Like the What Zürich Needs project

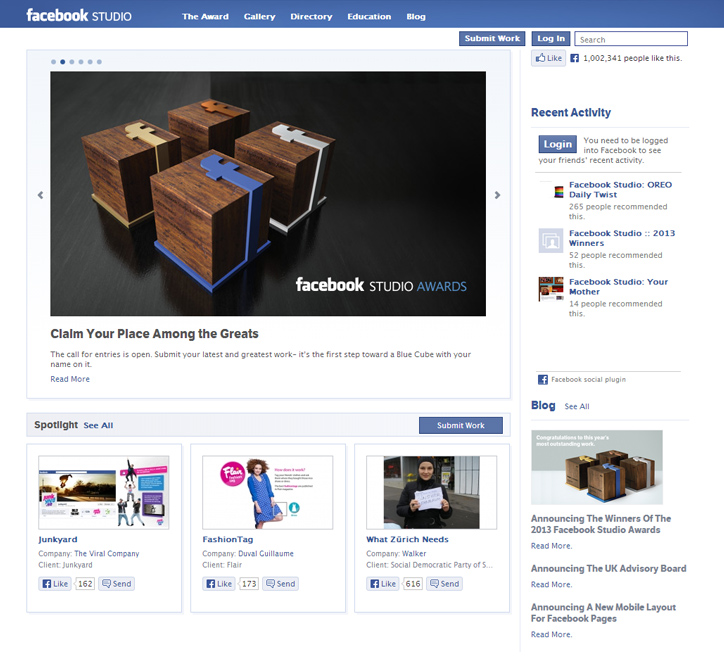[x=383, y=584]
